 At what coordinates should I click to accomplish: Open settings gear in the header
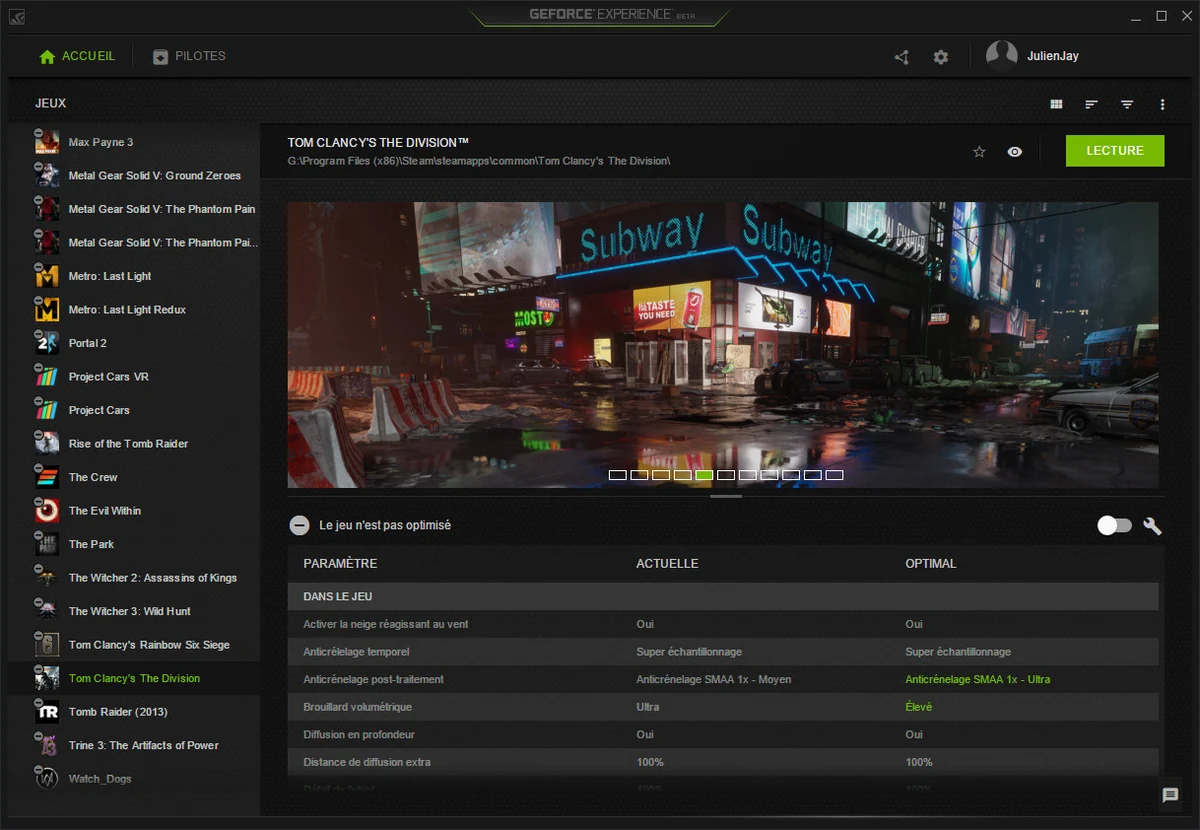coord(941,57)
